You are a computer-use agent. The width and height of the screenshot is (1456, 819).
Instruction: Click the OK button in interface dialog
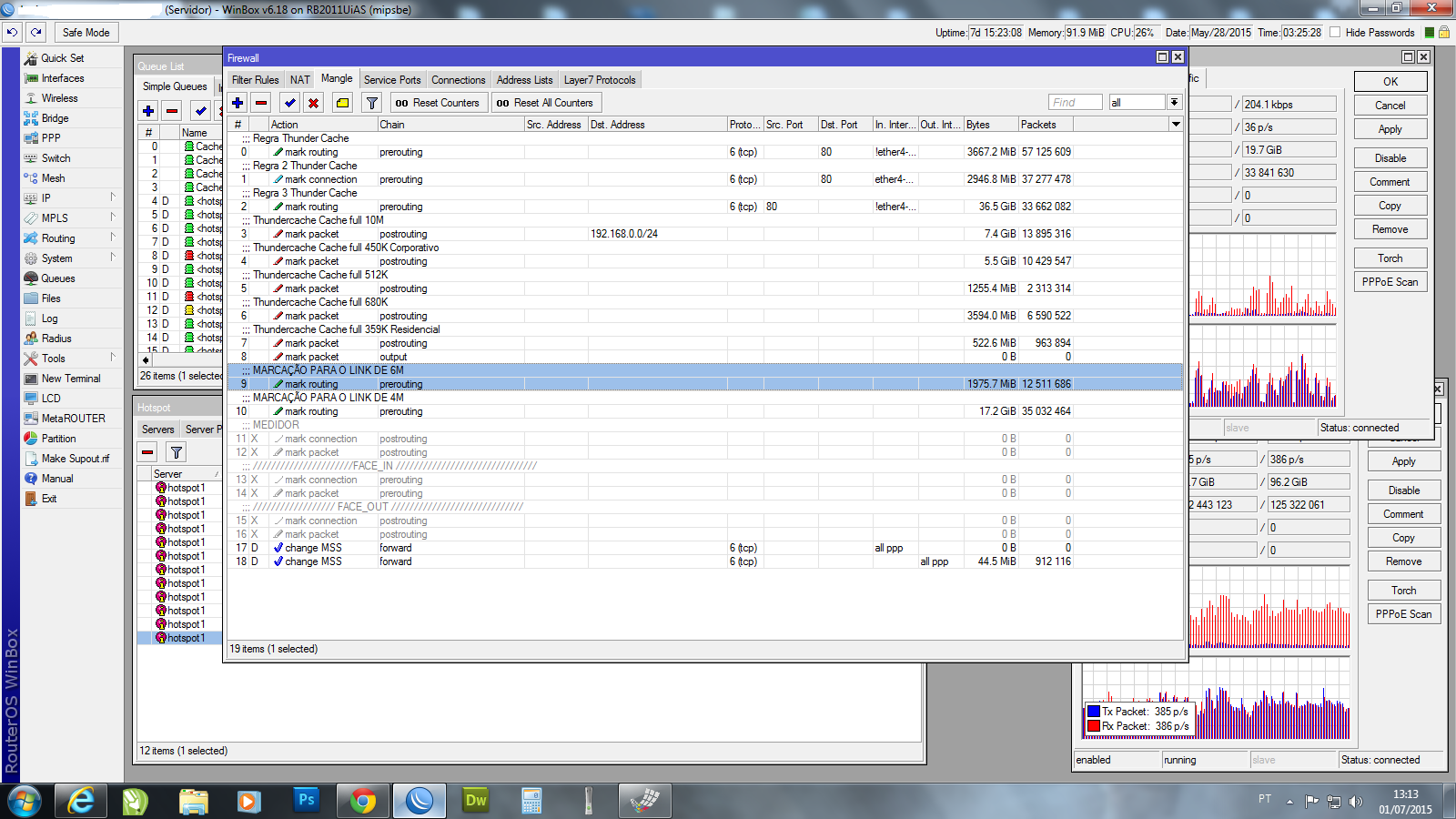pyautogui.click(x=1390, y=82)
